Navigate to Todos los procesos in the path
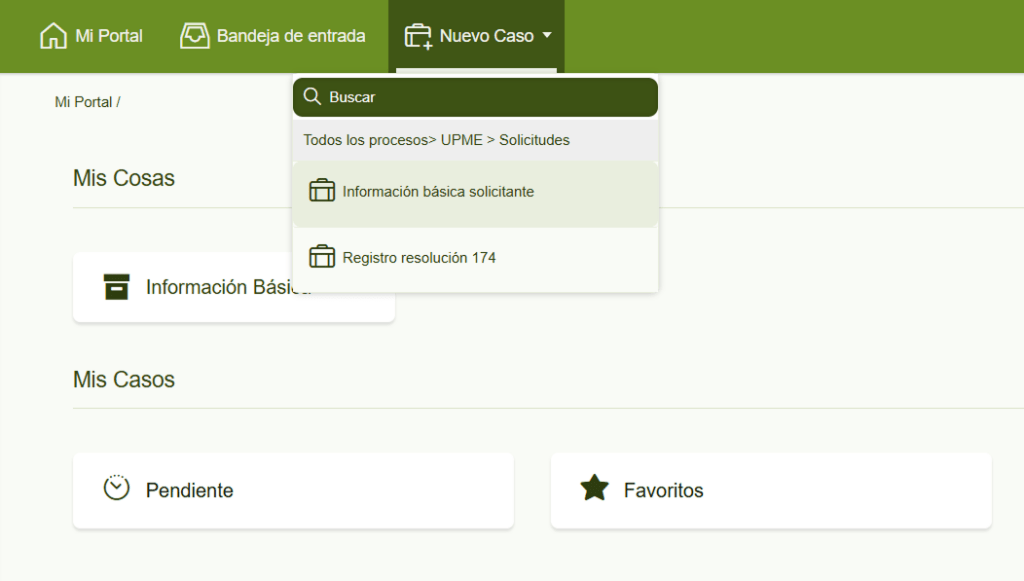The height and width of the screenshot is (581, 1024). coord(365,140)
